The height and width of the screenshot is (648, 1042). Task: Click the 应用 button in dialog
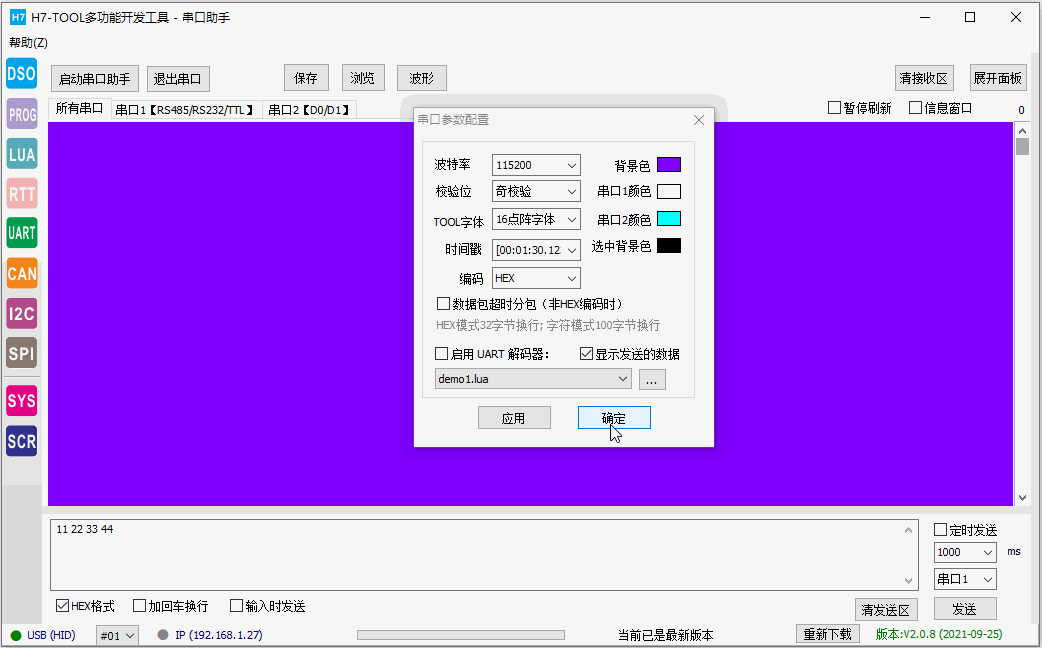click(514, 418)
